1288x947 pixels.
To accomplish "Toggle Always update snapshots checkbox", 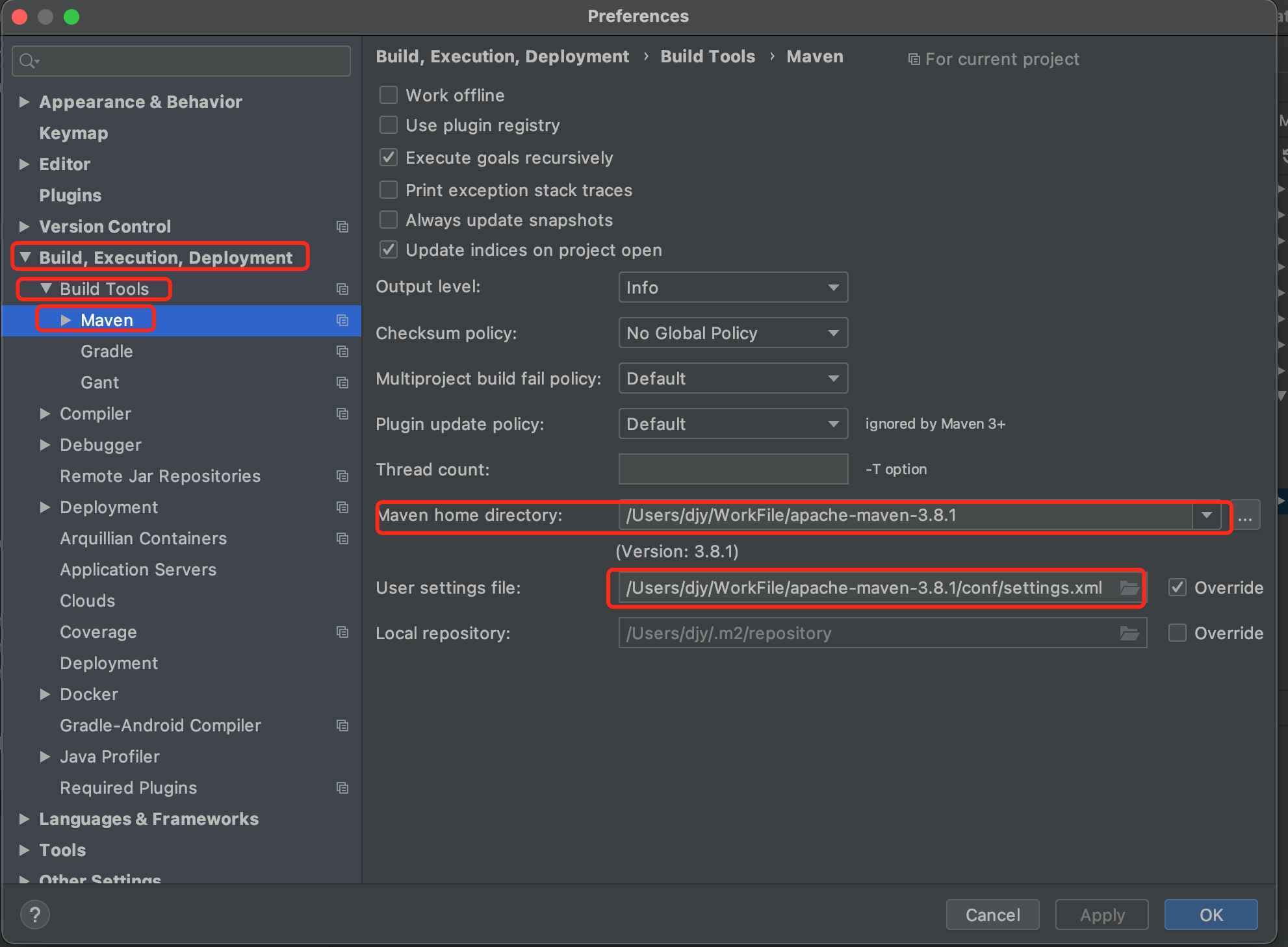I will point(389,220).
